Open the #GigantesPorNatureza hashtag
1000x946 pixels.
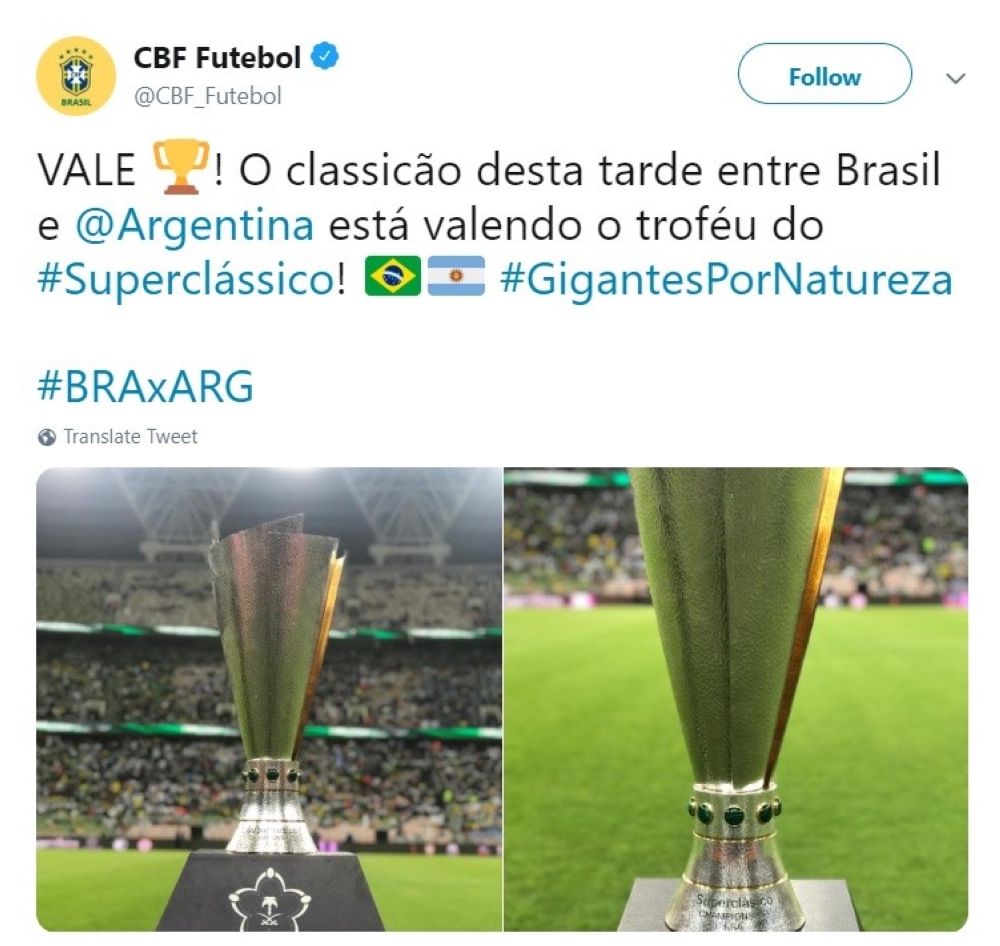pyautogui.click(x=726, y=280)
